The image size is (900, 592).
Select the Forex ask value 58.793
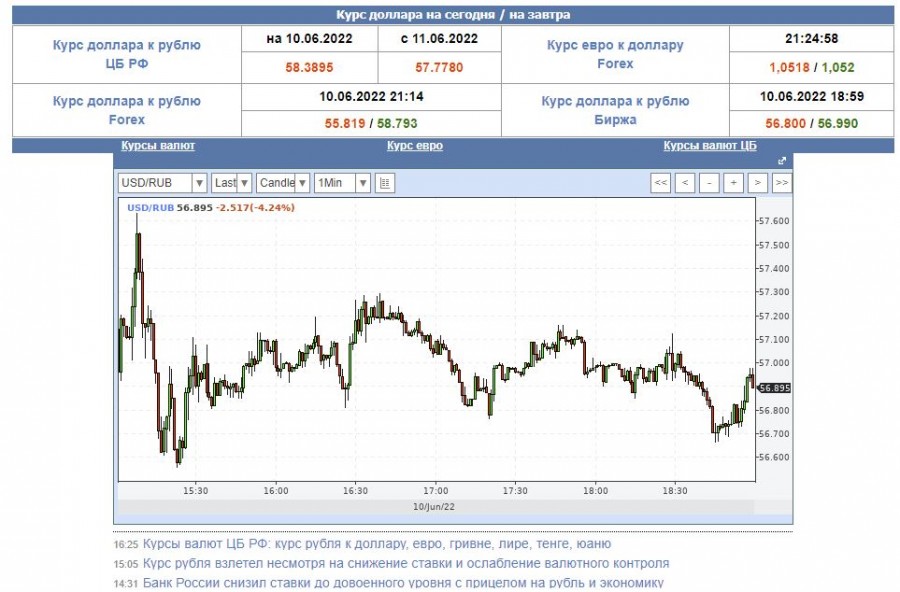[397, 123]
